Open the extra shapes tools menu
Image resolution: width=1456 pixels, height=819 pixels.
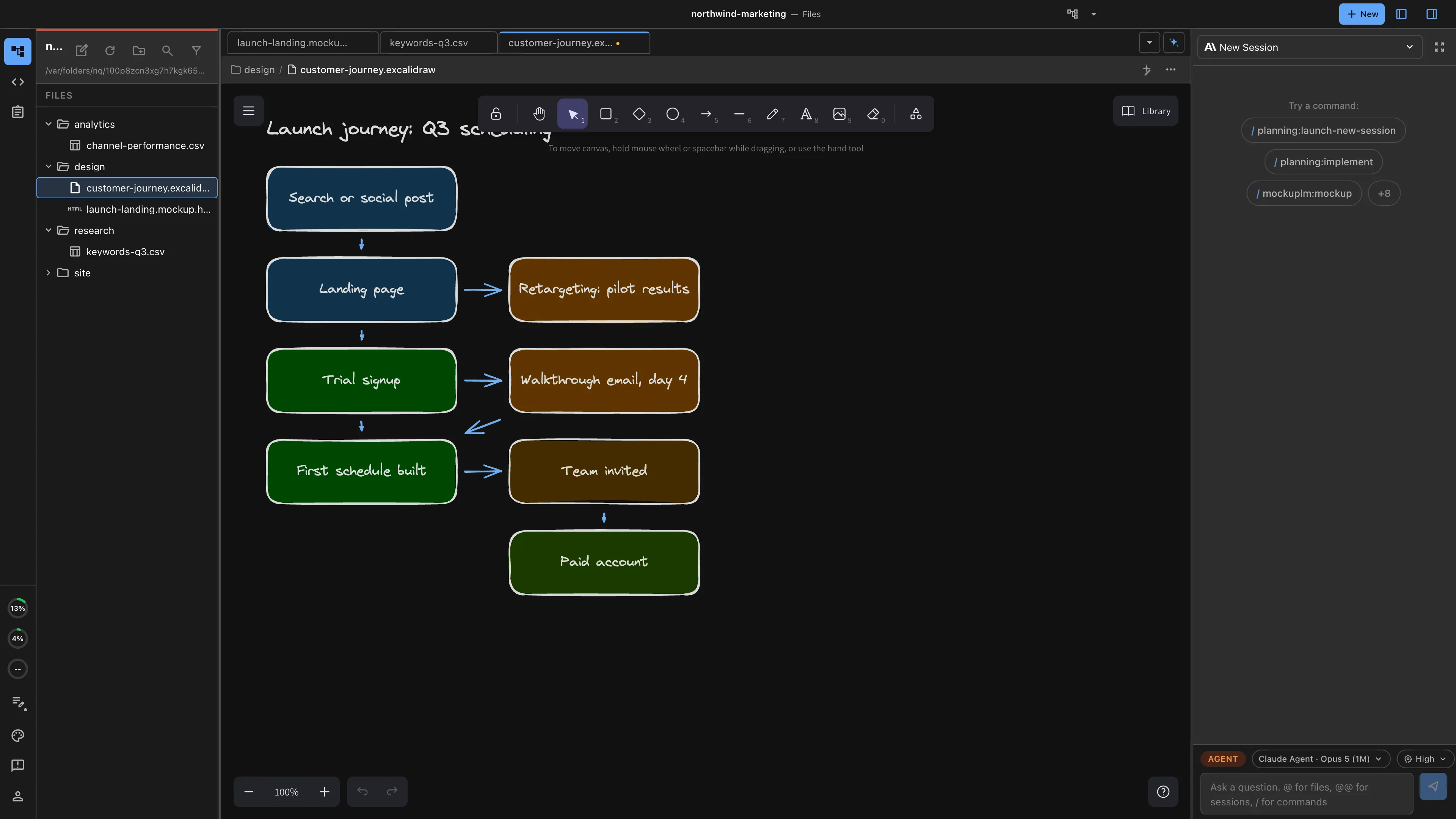916,114
